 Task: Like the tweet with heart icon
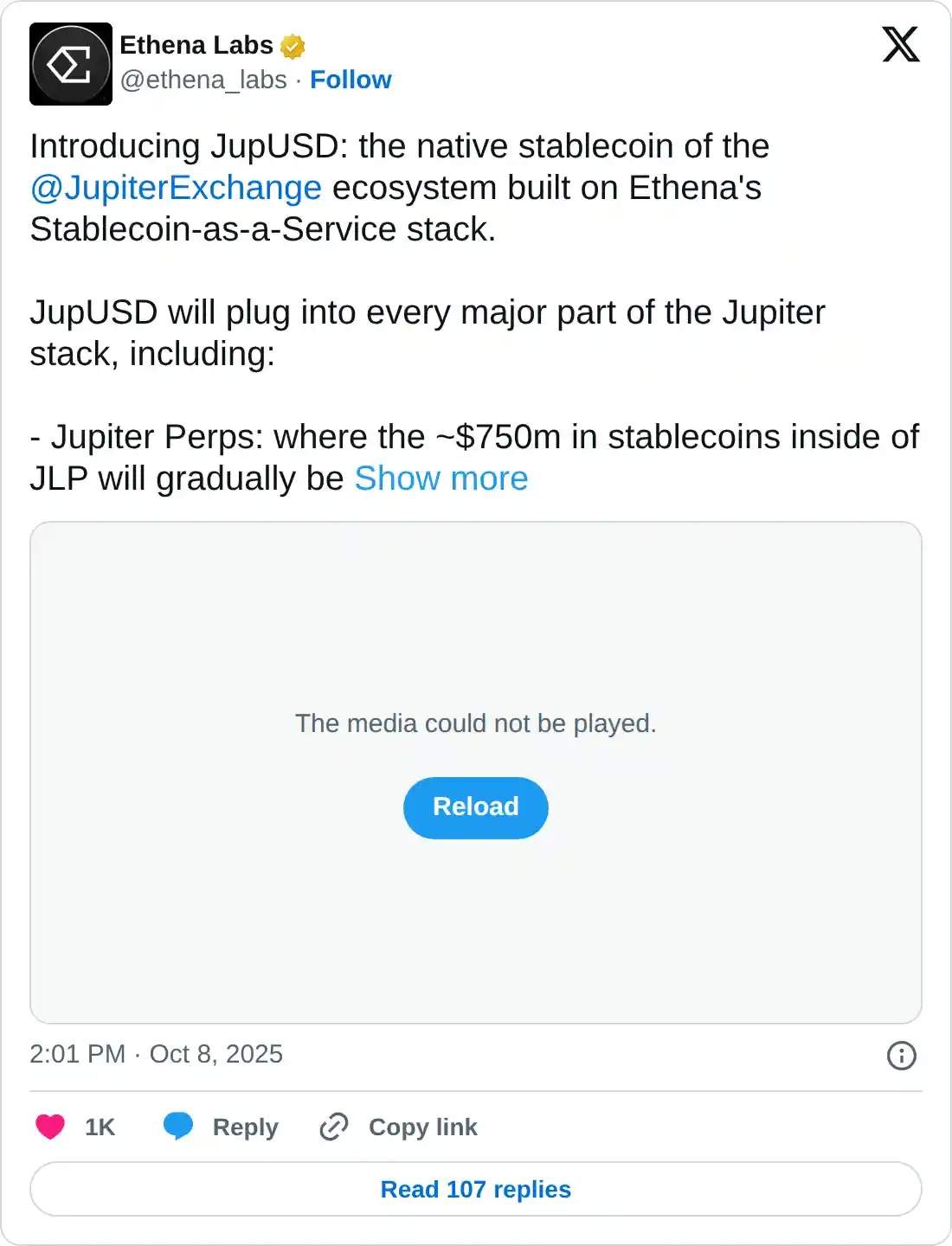(50, 1127)
